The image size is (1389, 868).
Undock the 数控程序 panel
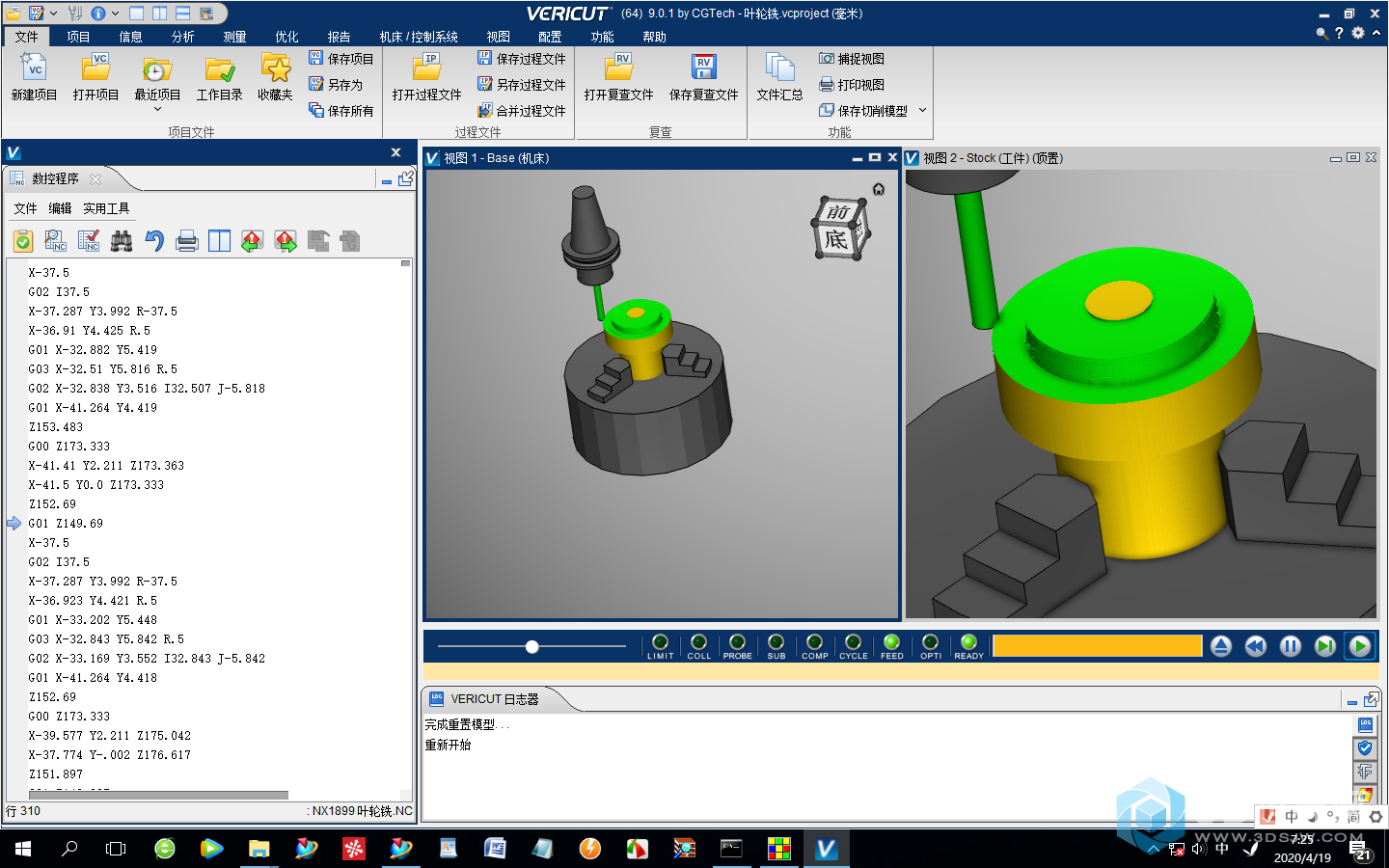[406, 178]
